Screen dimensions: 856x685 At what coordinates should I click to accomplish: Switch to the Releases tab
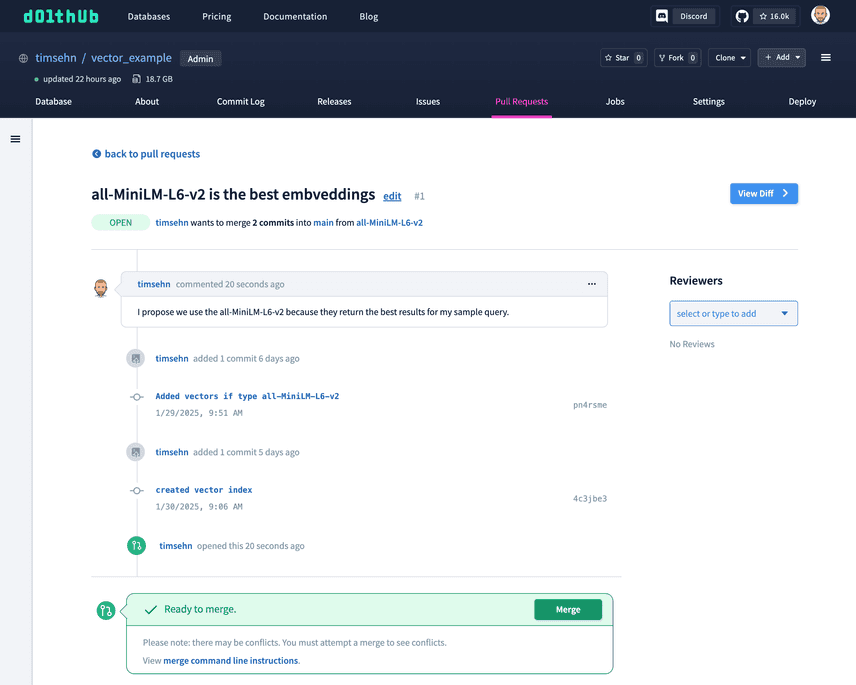coord(334,102)
